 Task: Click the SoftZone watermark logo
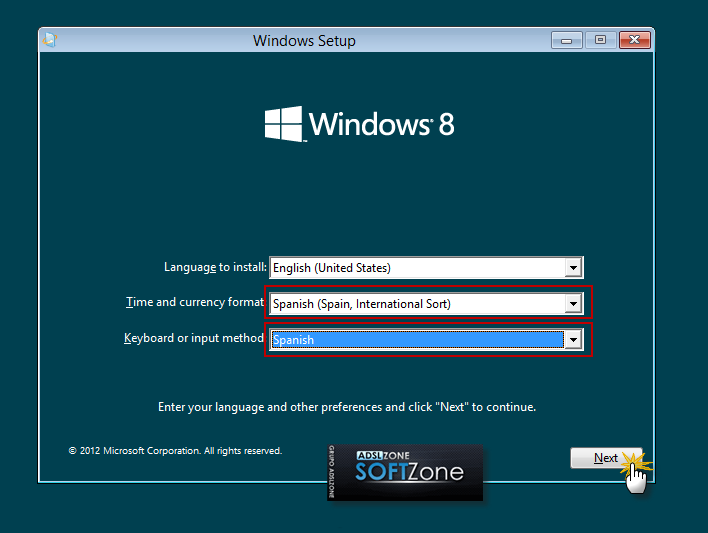pos(405,471)
